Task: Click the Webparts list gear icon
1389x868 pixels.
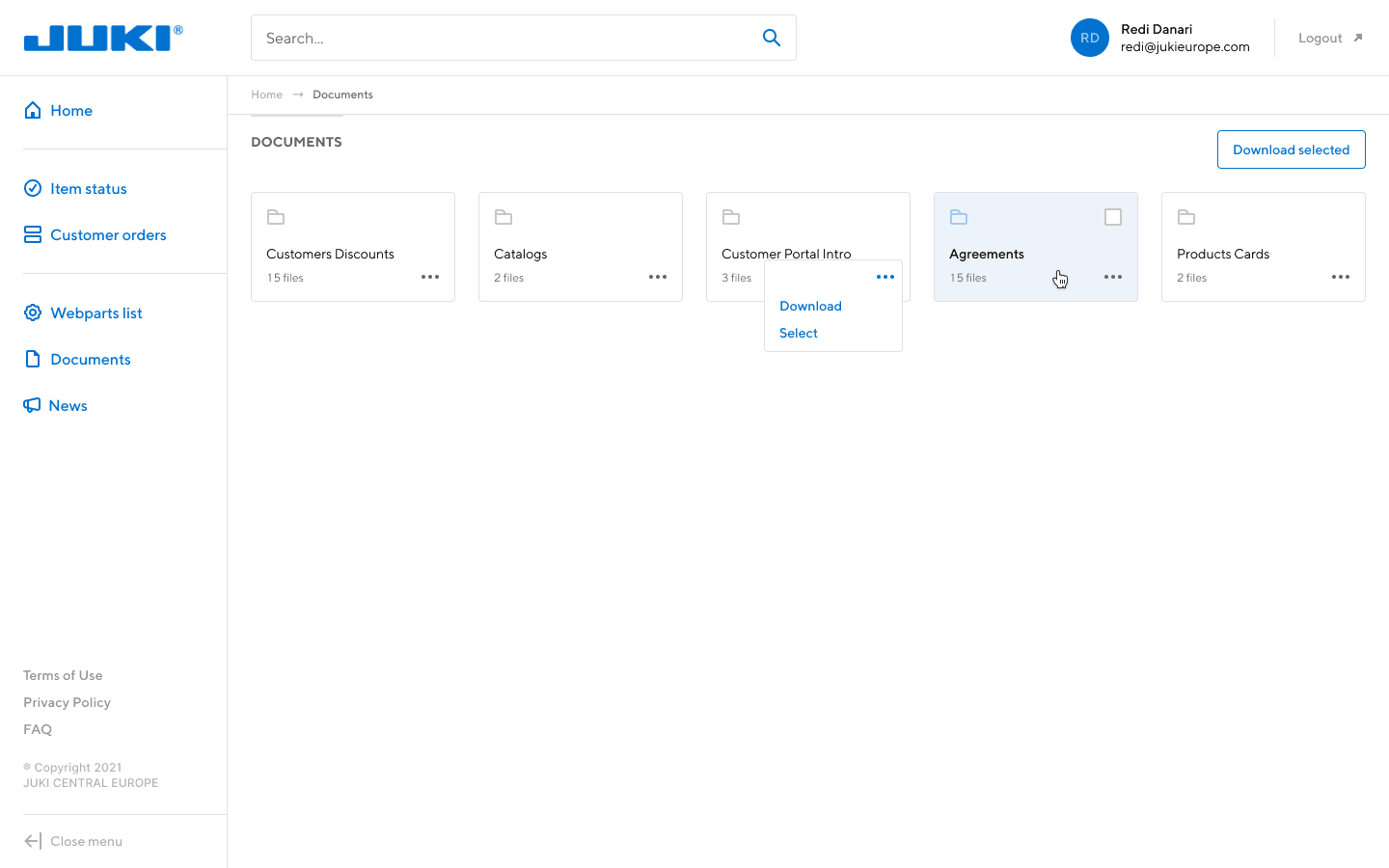Action: (33, 312)
